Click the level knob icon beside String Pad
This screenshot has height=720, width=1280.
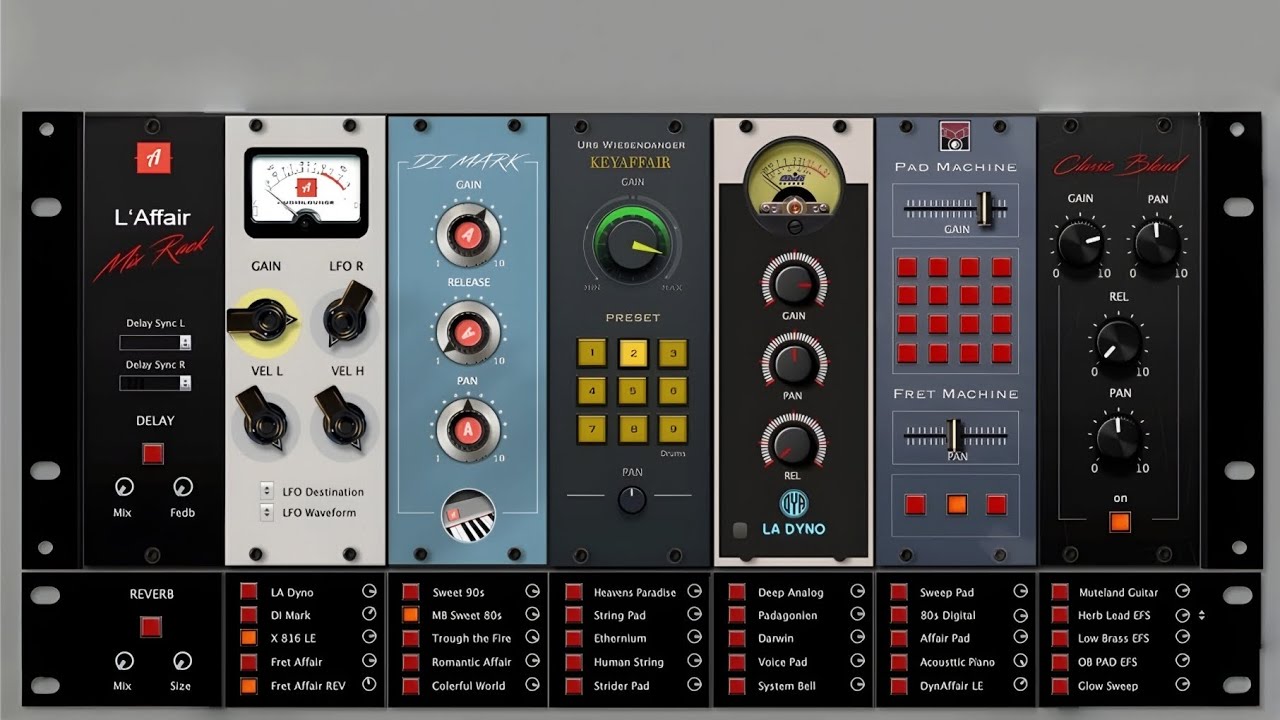pyautogui.click(x=694, y=615)
